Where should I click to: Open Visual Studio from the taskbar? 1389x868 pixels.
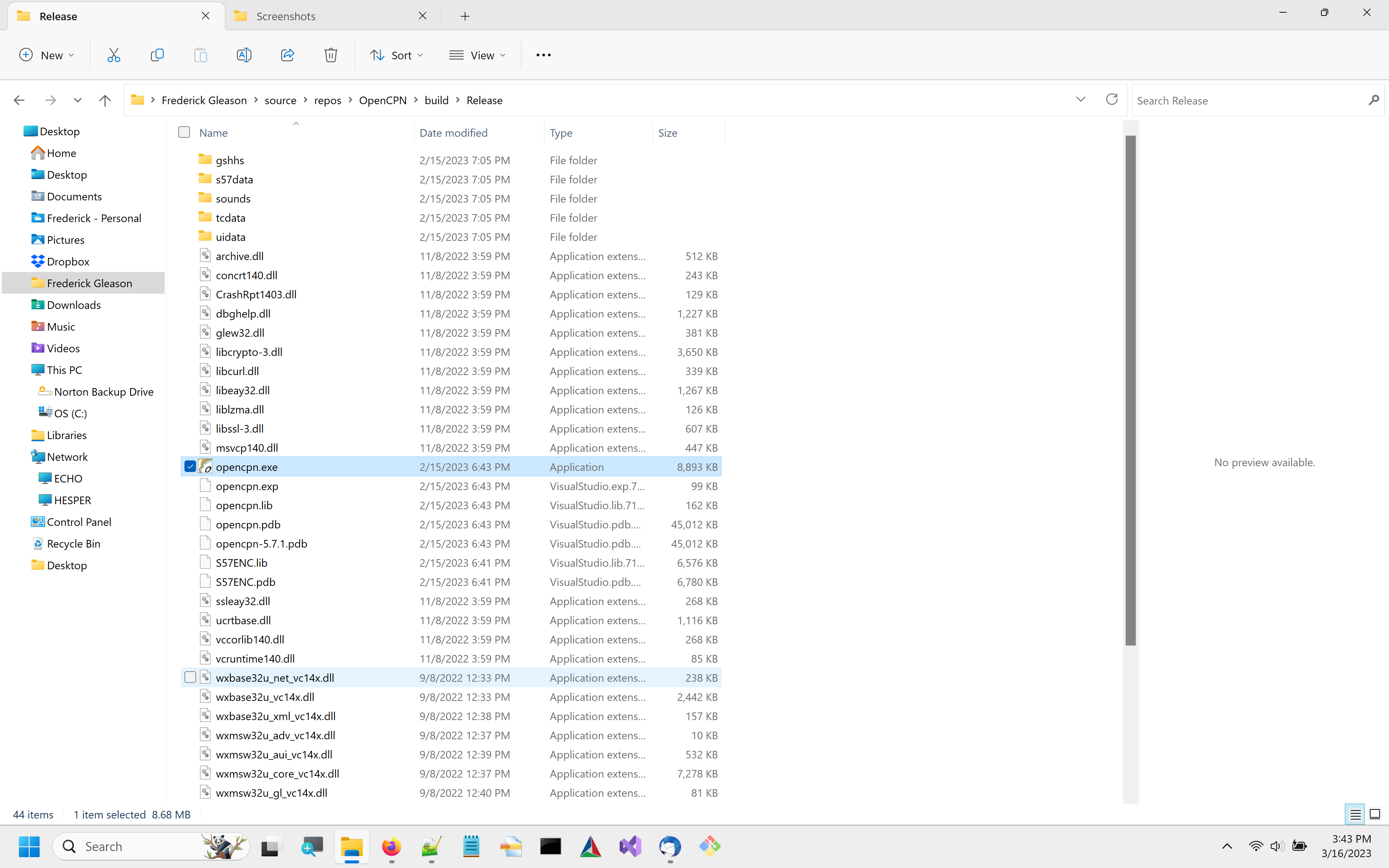click(630, 846)
